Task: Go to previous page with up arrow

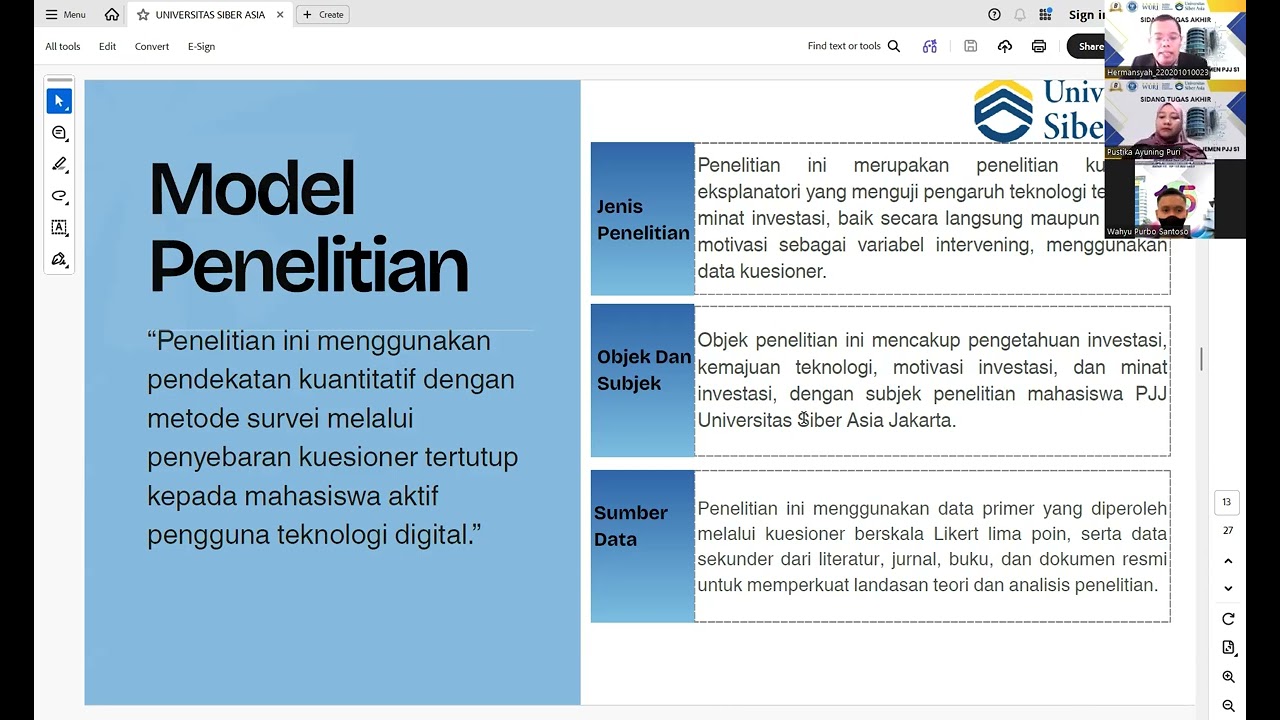Action: tap(1228, 561)
